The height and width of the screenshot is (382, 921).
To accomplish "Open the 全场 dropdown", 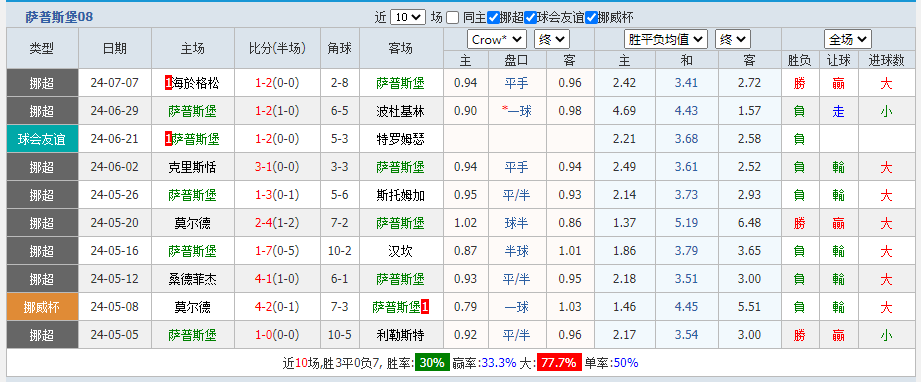I will point(848,39).
